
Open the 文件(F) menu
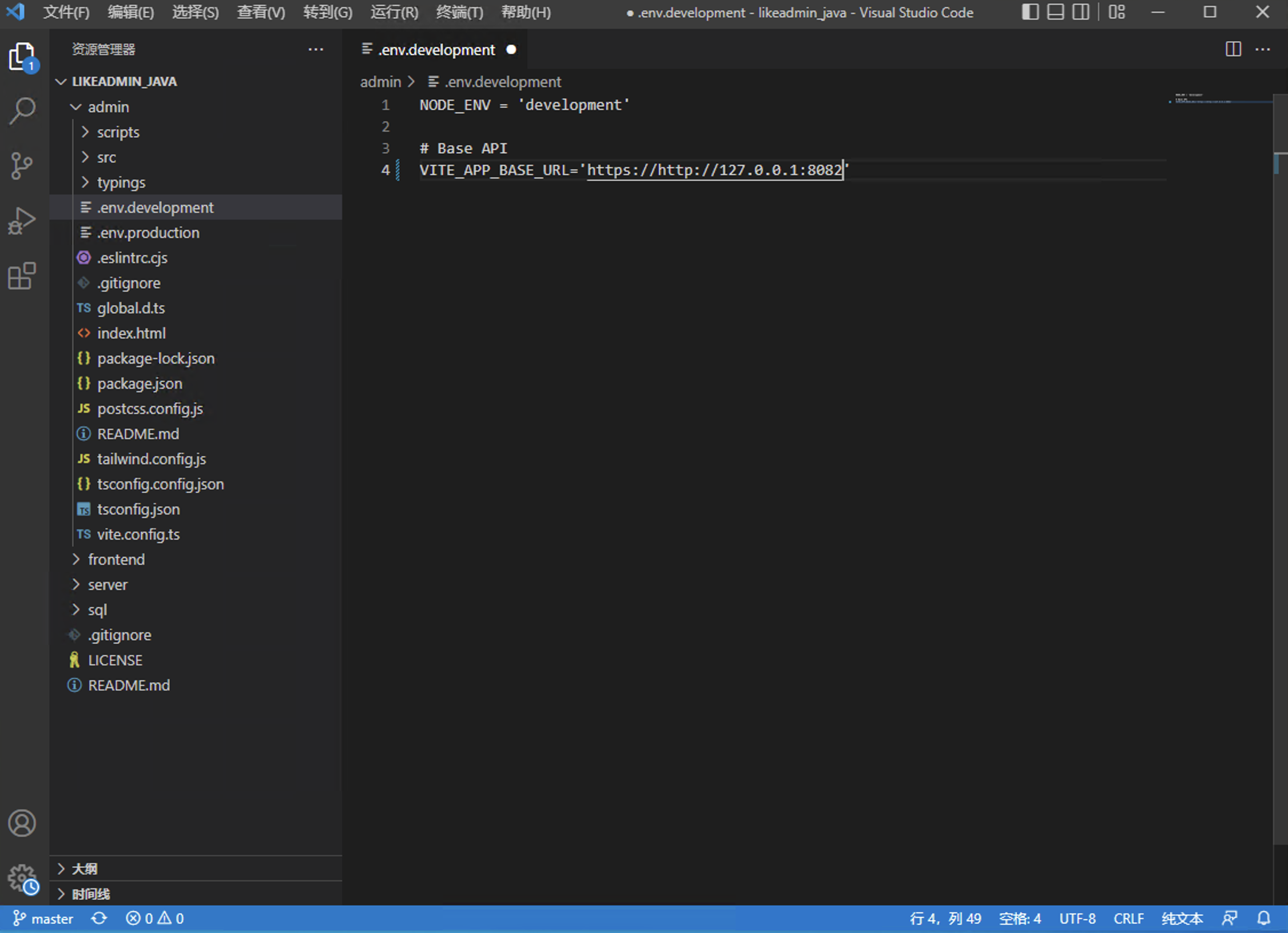[66, 12]
